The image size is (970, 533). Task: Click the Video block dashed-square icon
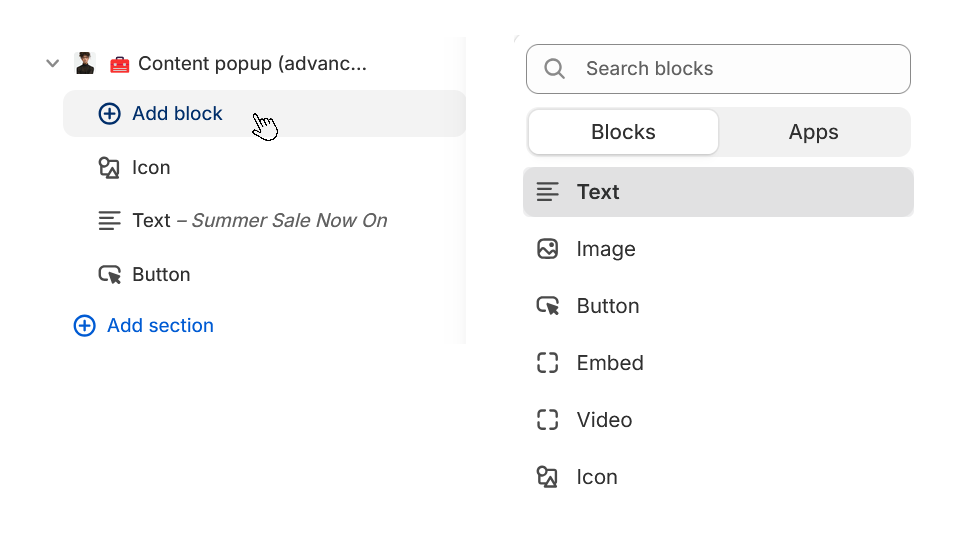[x=547, y=420]
